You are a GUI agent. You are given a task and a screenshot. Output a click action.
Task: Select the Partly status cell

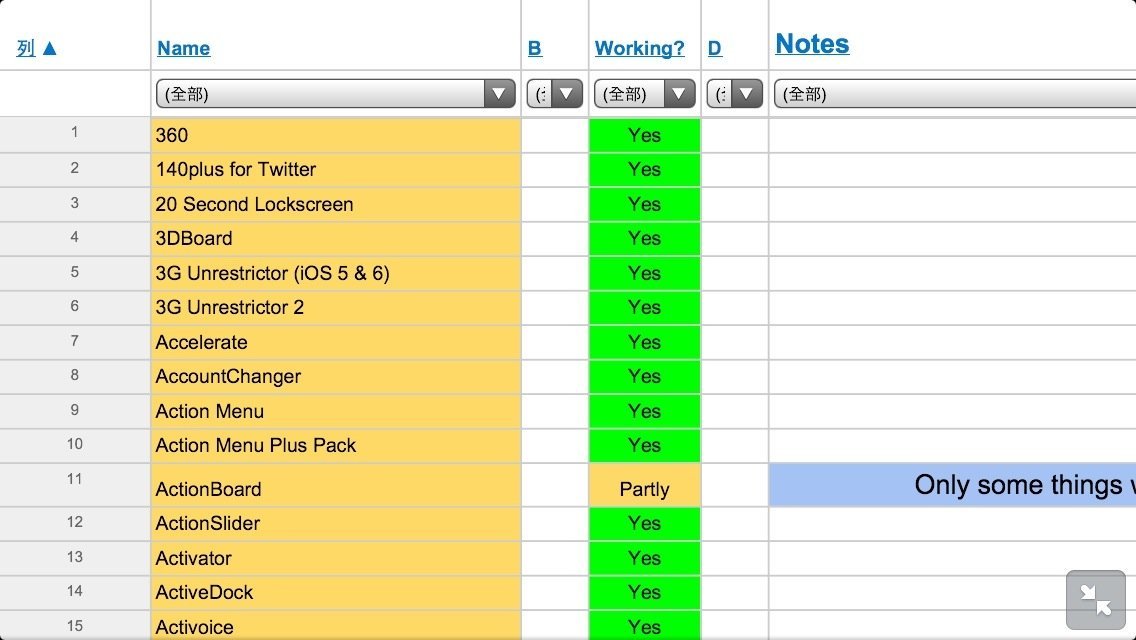(644, 488)
